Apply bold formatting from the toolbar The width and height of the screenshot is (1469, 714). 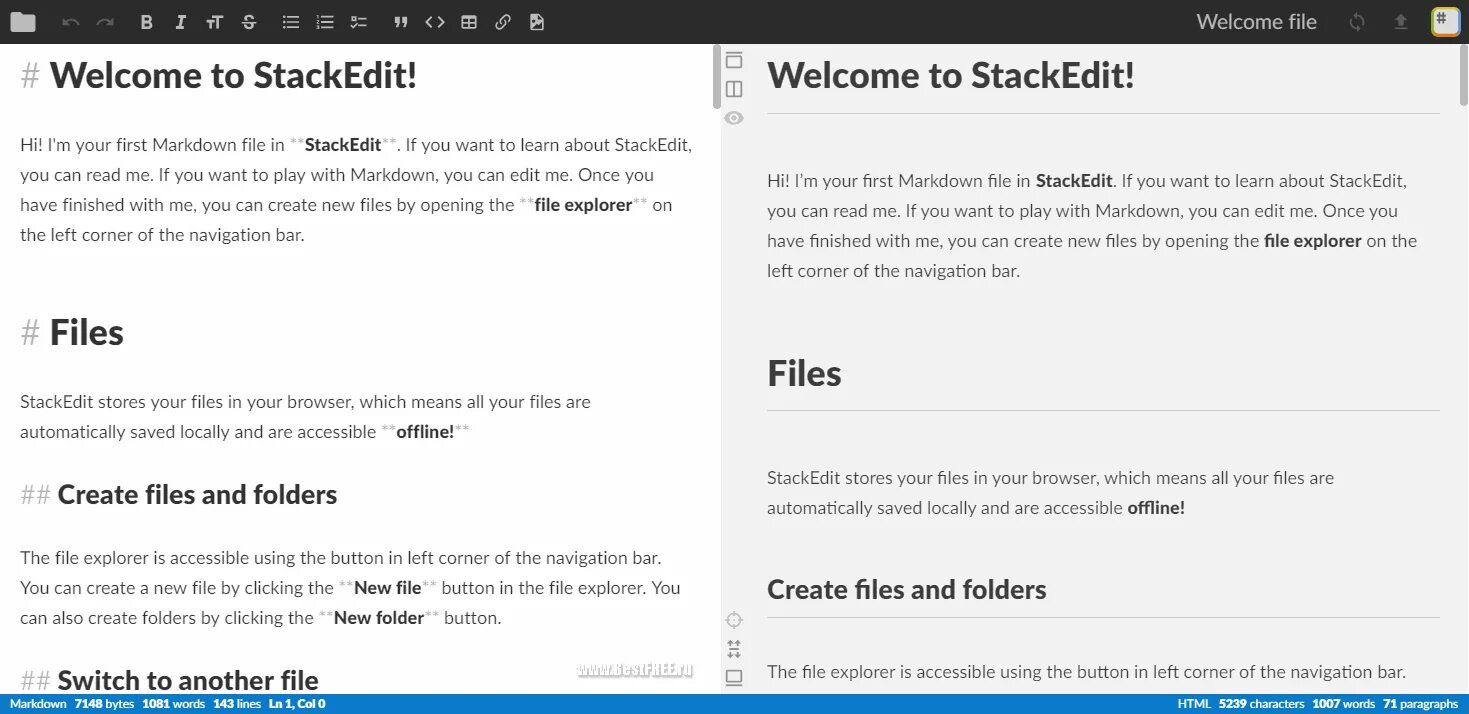pyautogui.click(x=147, y=22)
